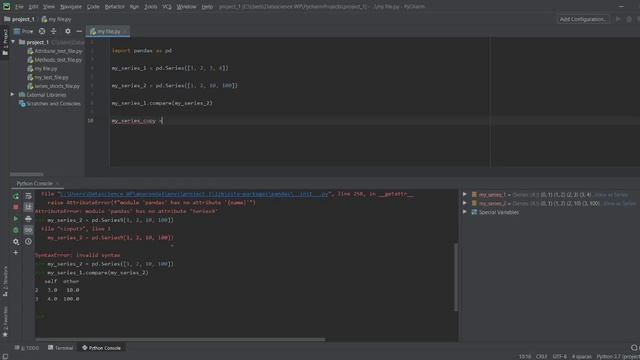Toggle soft-wrap in the console
Image resolution: width=640 pixels, height=360 pixels.
point(28,196)
